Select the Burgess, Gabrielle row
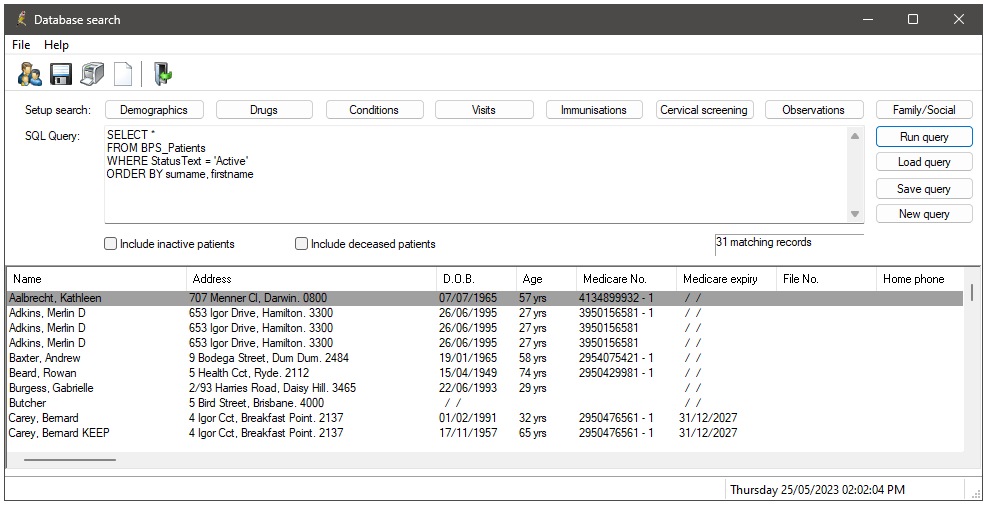 pos(485,388)
